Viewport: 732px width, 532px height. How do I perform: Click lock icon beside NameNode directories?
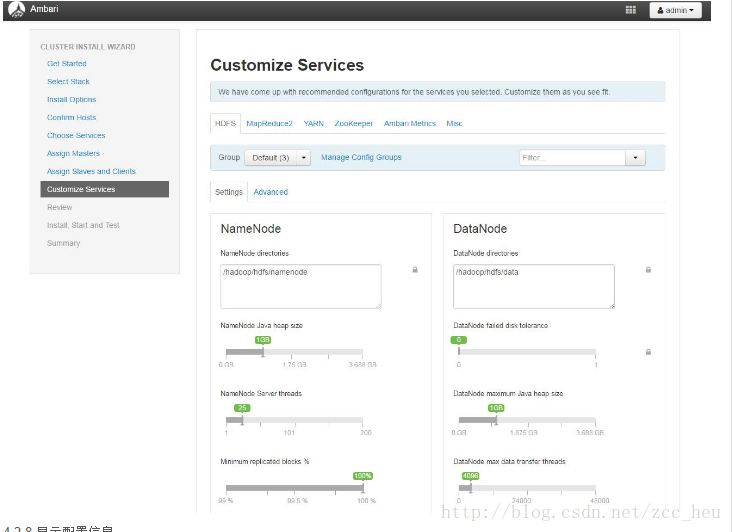415,270
